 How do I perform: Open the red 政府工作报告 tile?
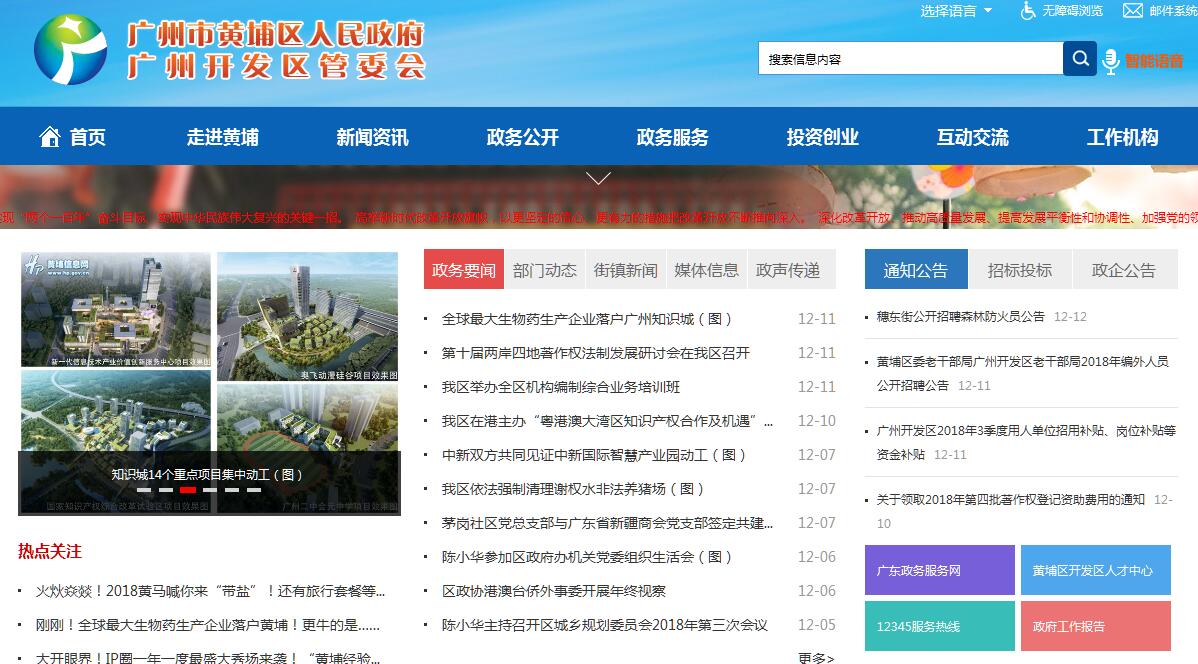(1095, 626)
